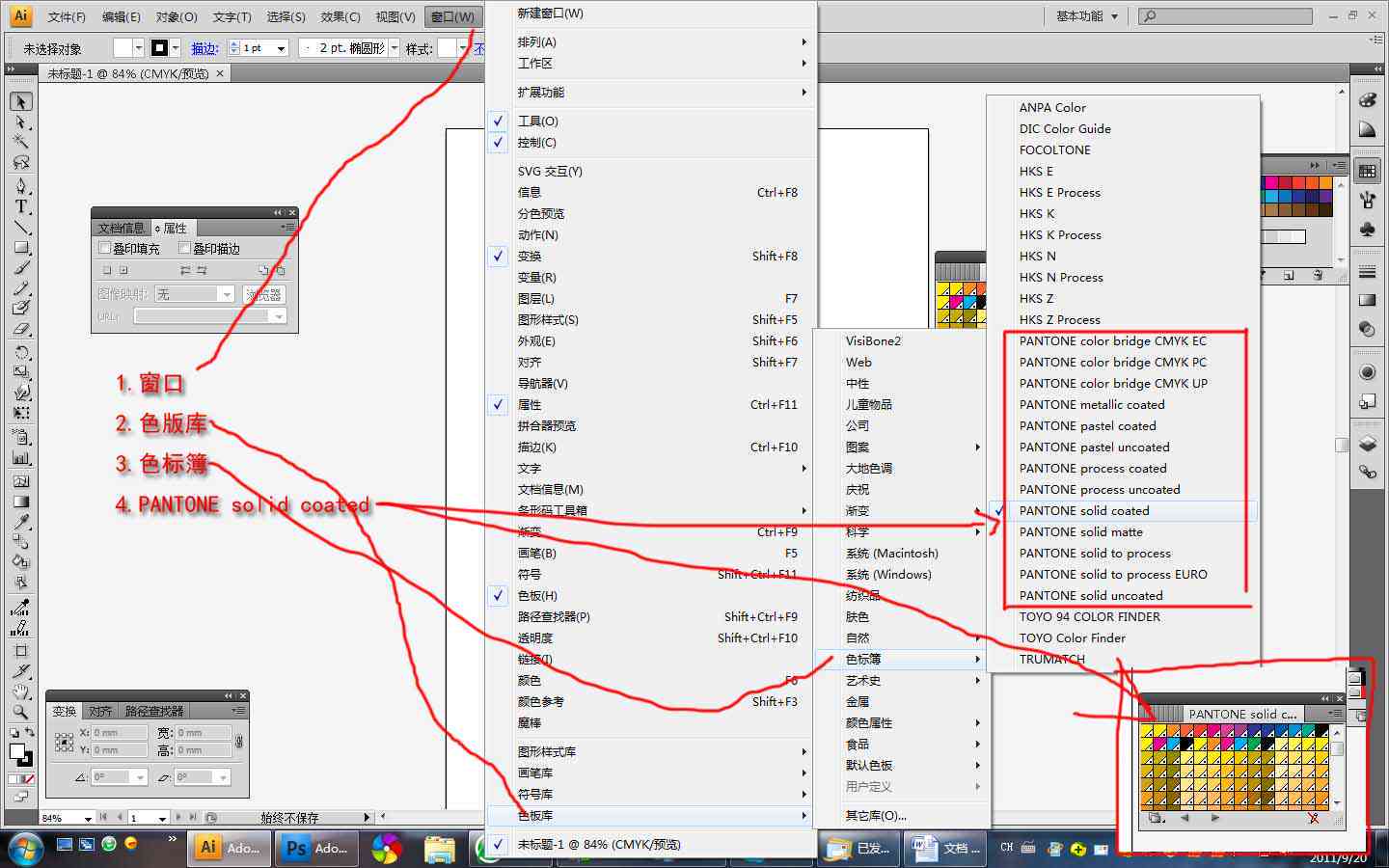Open the Layers panel dock icon

(x=1367, y=444)
